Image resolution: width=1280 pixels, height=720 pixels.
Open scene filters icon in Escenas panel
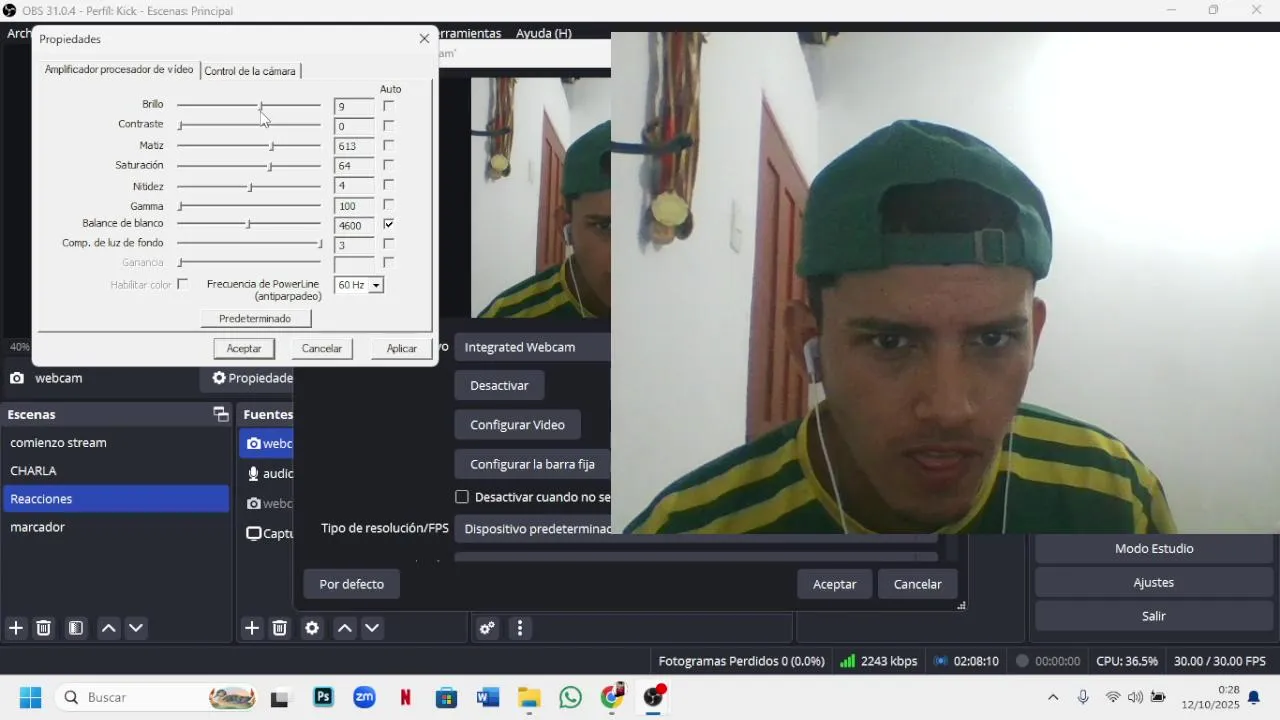coord(75,628)
